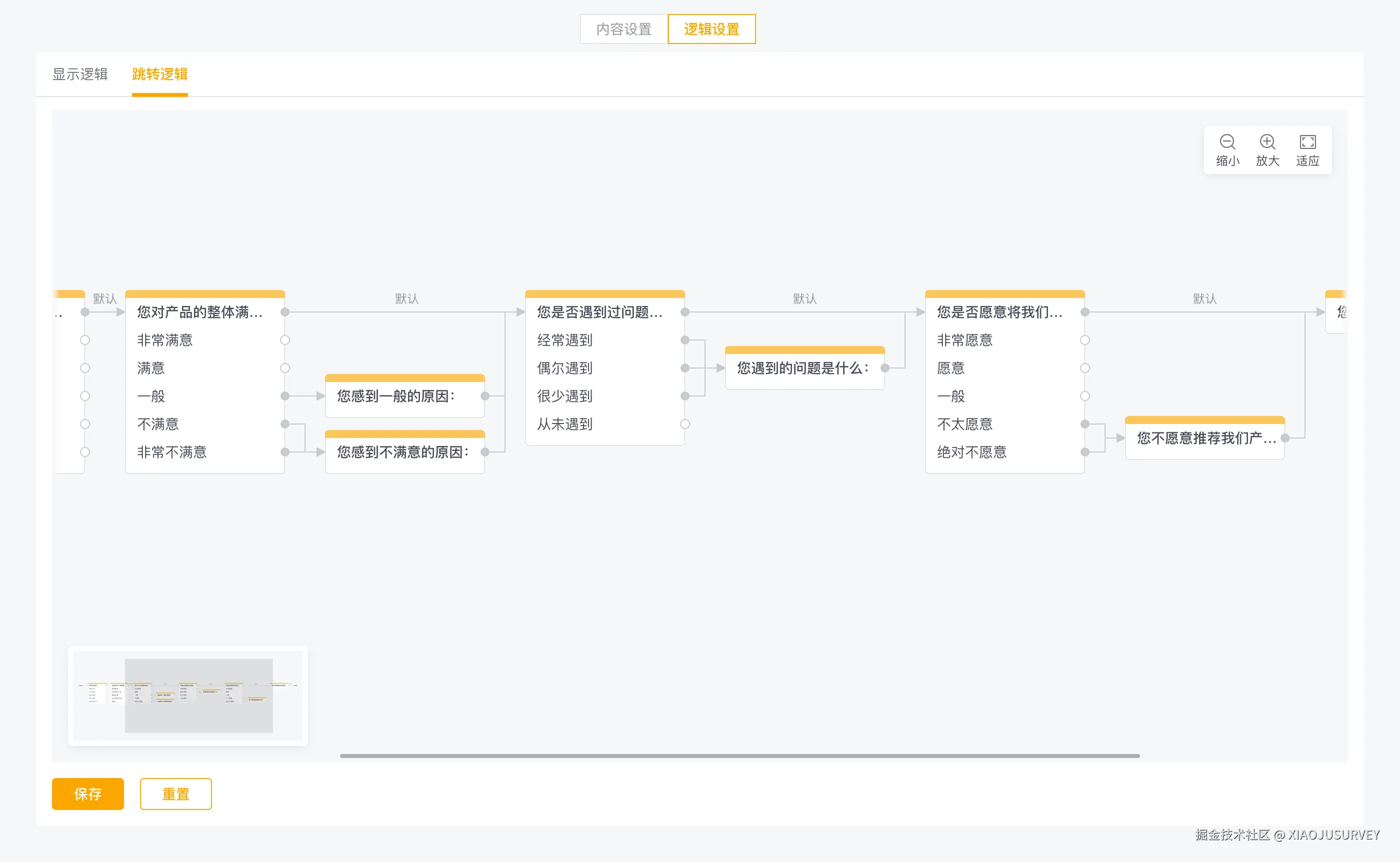Open the 您对产品的整体满 question node header

(199, 312)
